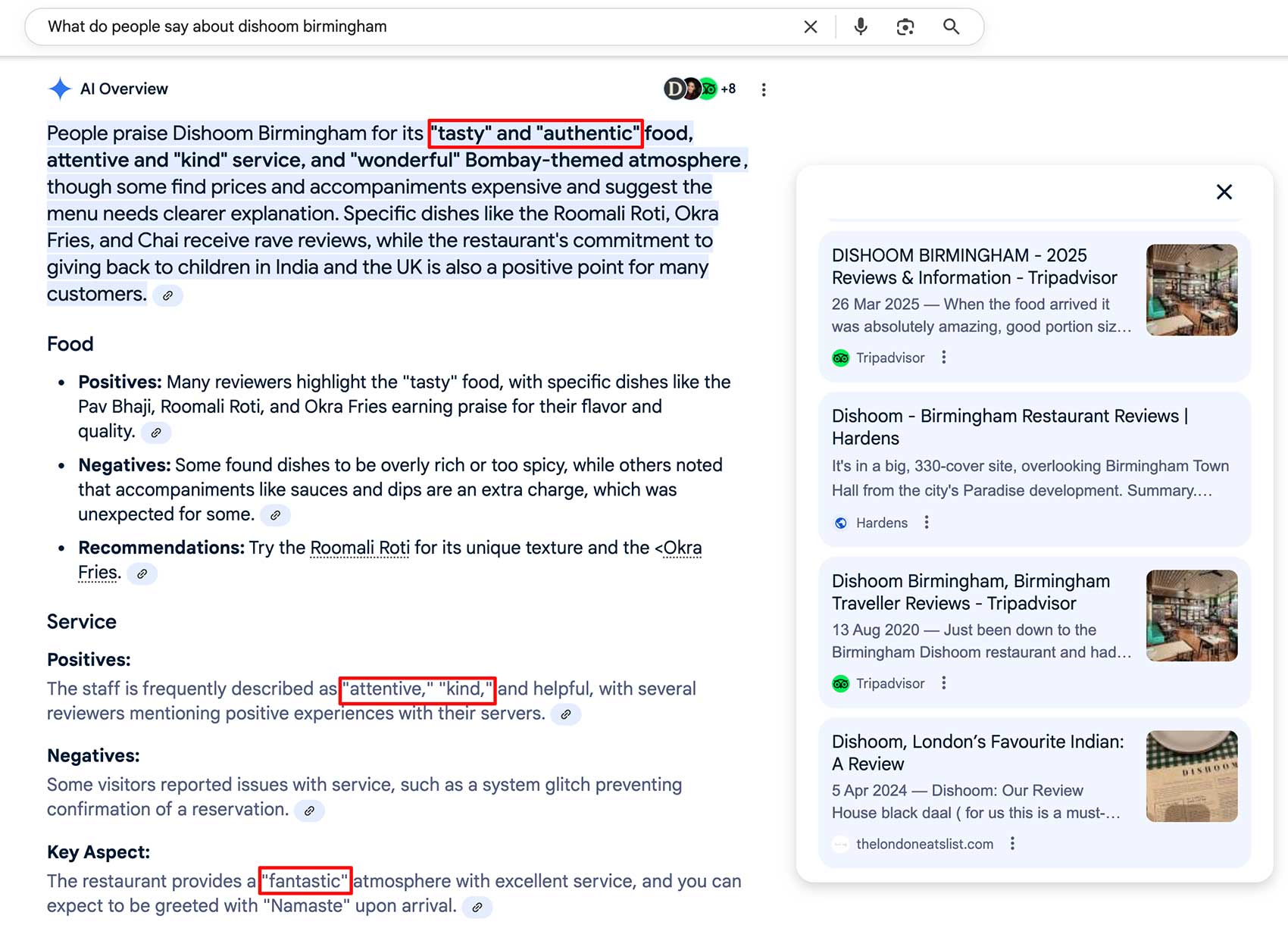Close the sources side panel
Viewport: 1288px width, 928px height.
[1224, 192]
